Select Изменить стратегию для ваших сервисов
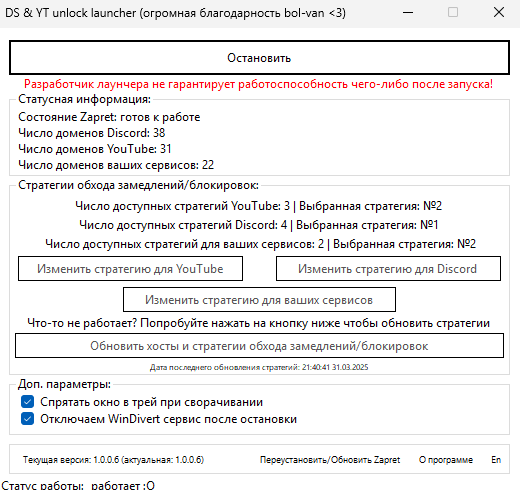Image resolution: width=520 pixels, height=490 pixels. 259,300
